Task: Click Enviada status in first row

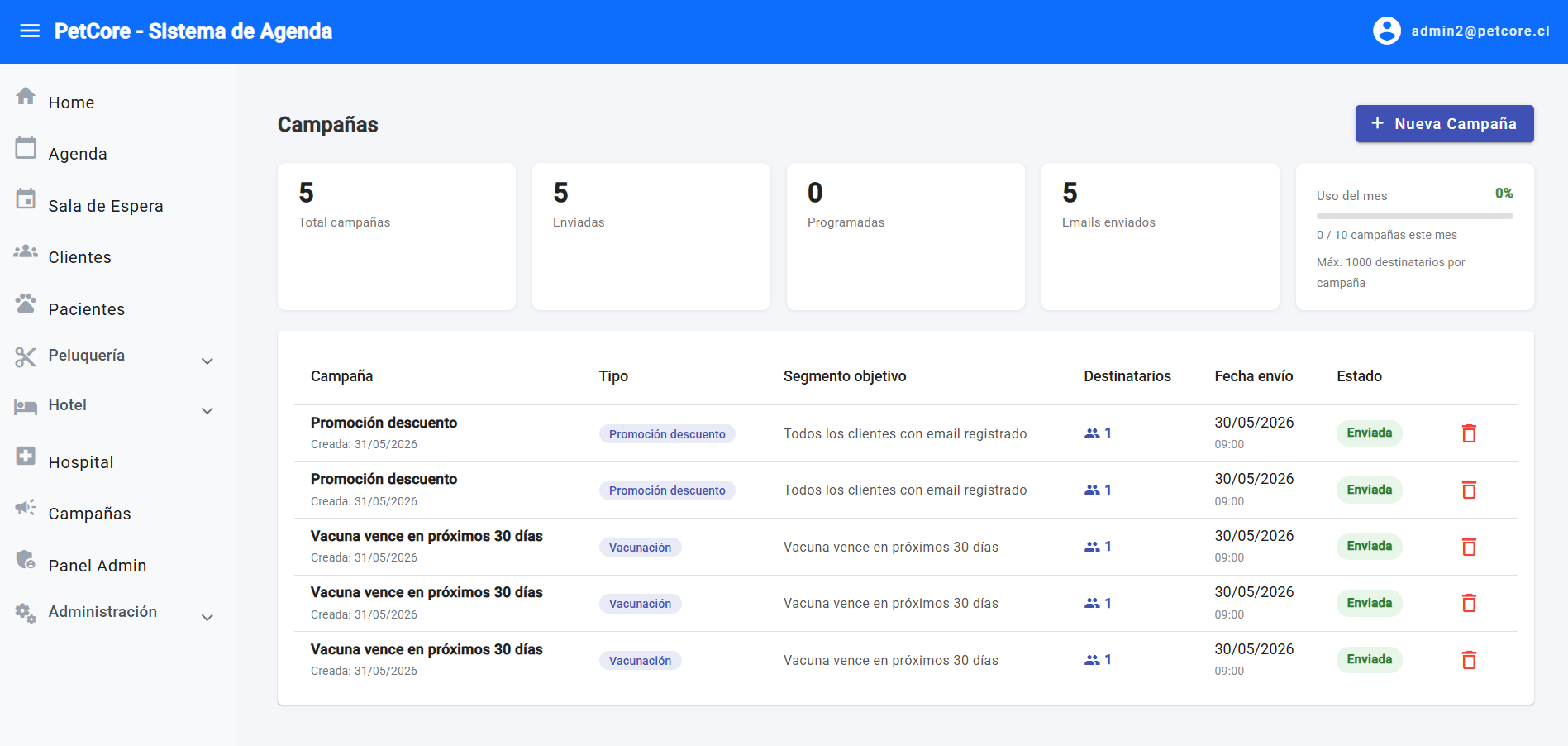Action: pyautogui.click(x=1369, y=433)
